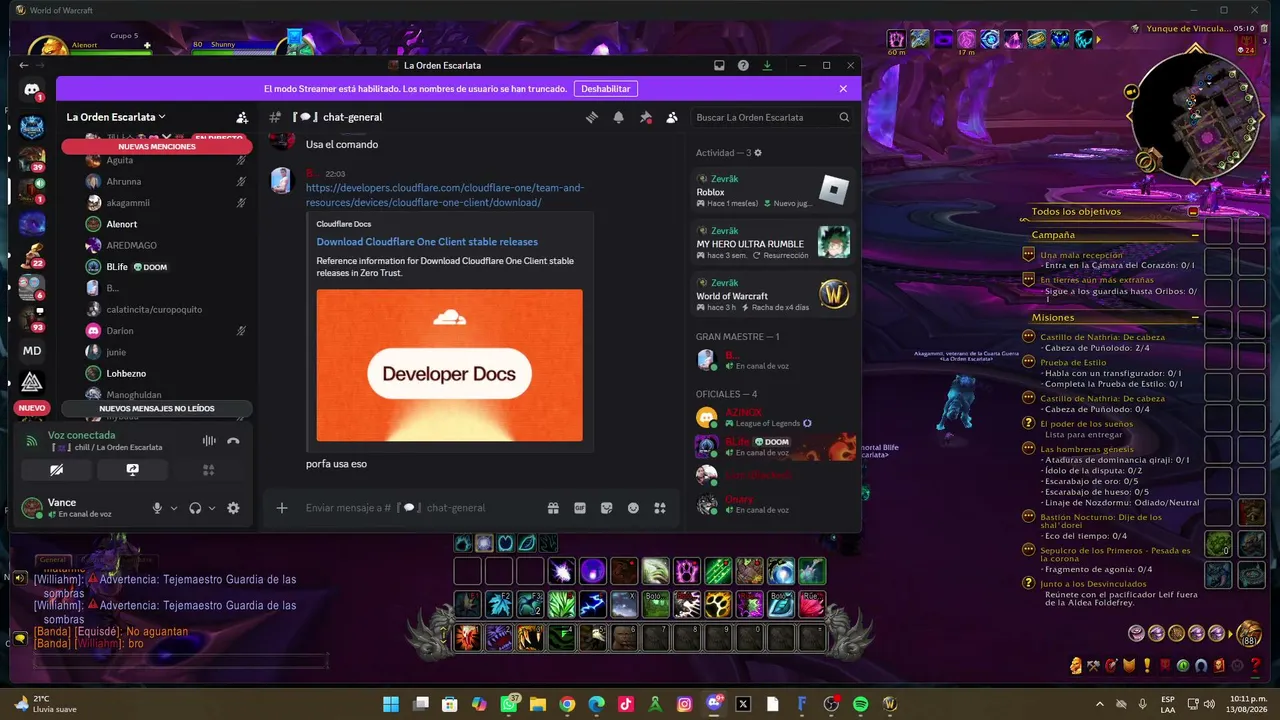This screenshot has width=1280, height=720.
Task: Click the WoW chat speaker voice icon
Action: 20,578
